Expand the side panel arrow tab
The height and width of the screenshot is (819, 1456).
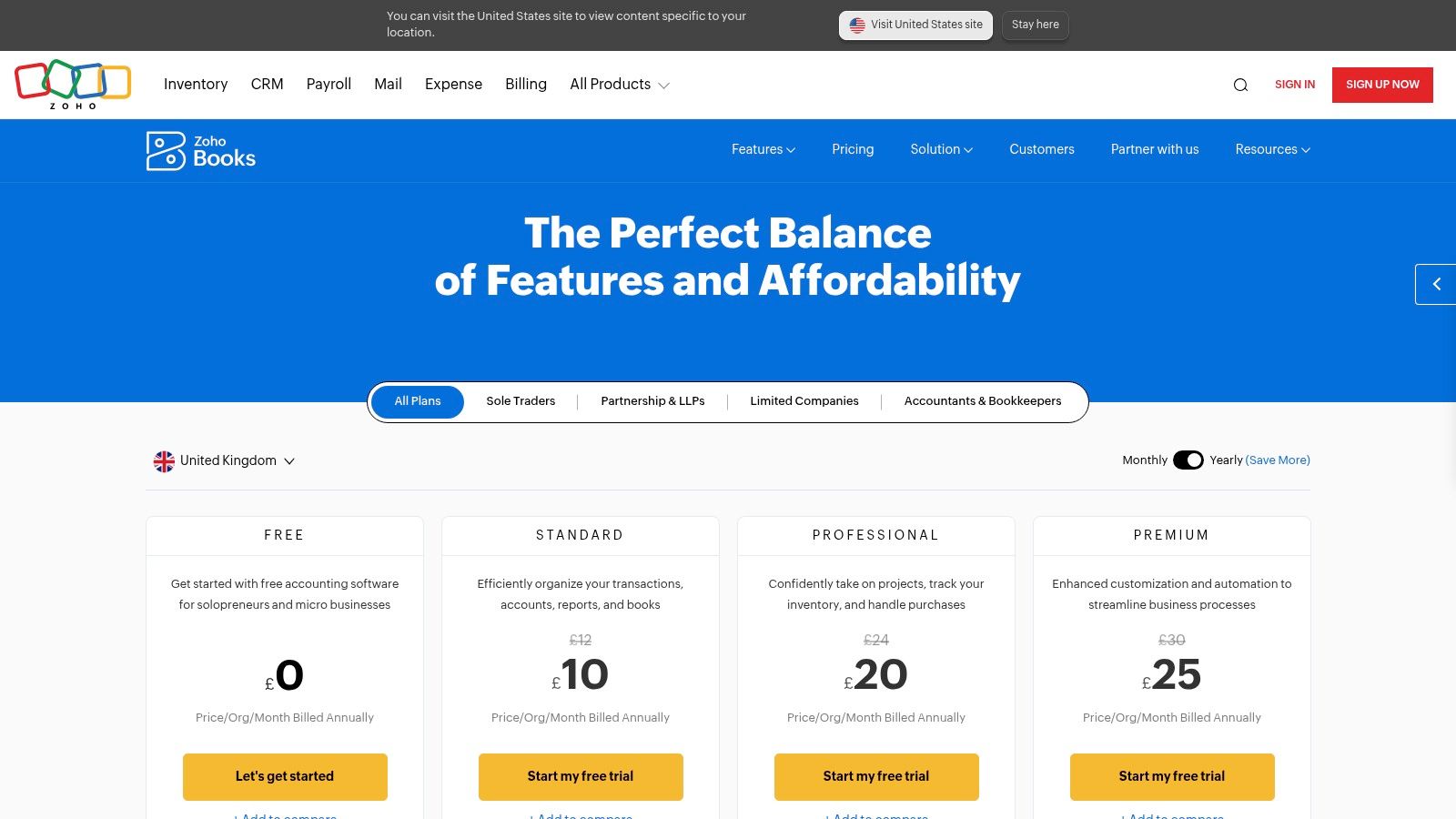click(x=1436, y=284)
